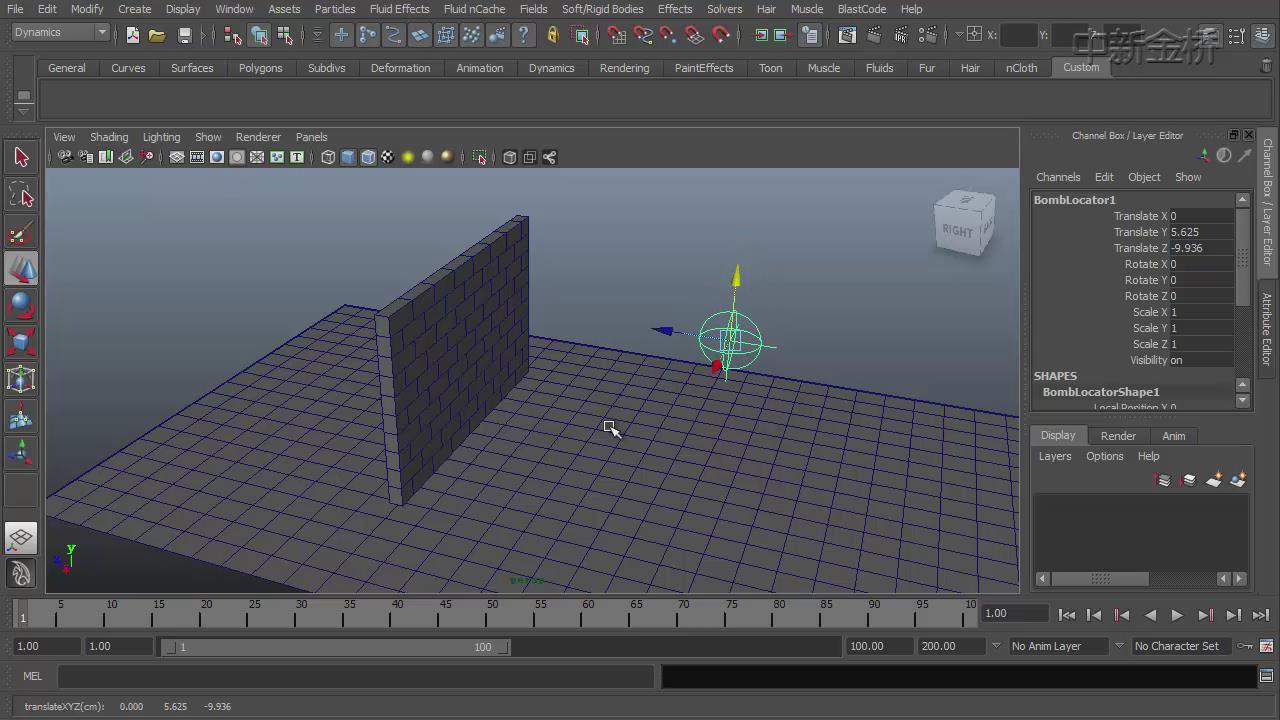Screen dimensions: 1280x720
Task: Select the Lasso selection tool
Action: point(21,194)
